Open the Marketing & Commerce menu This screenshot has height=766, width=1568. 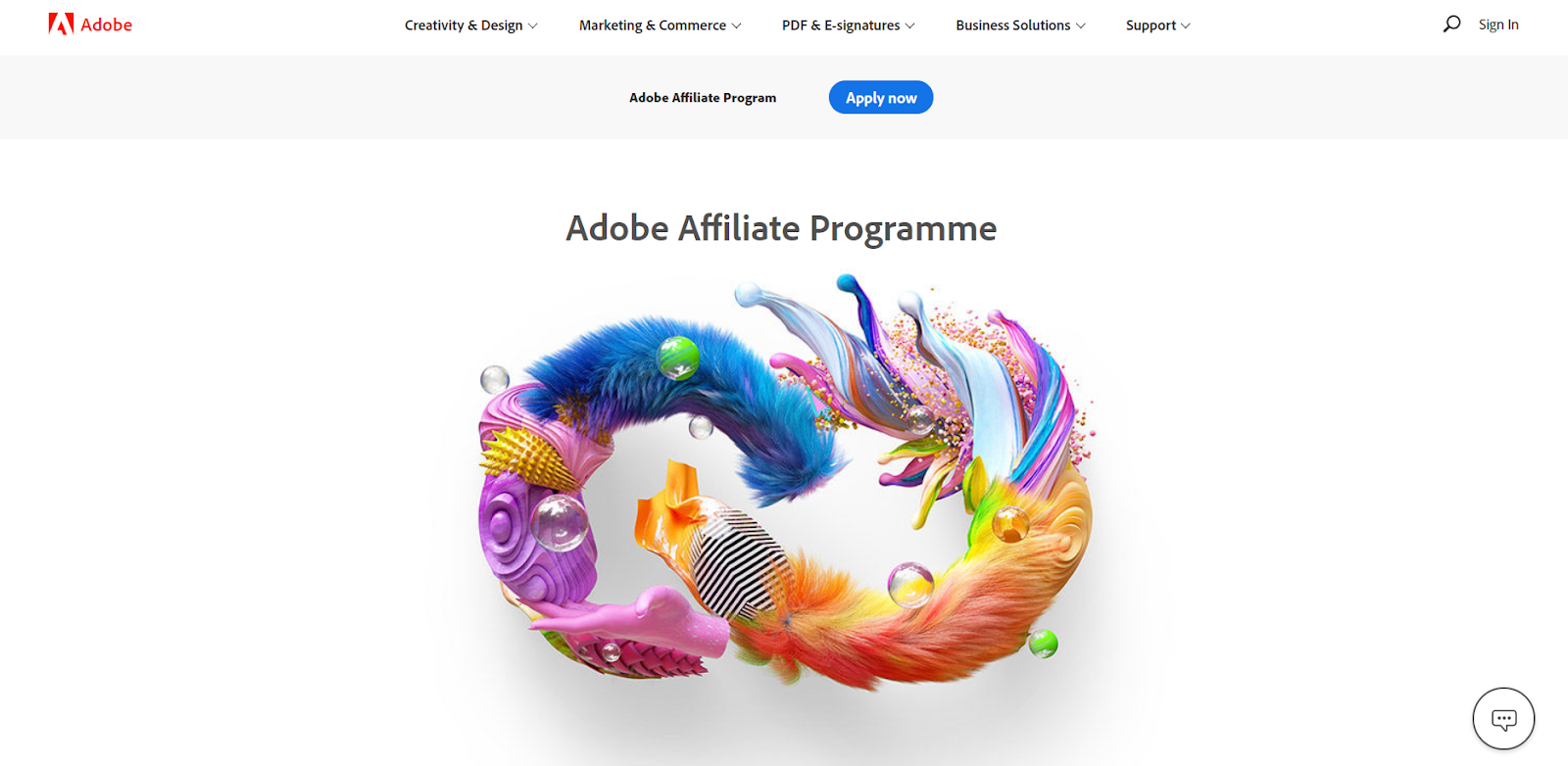tap(661, 25)
